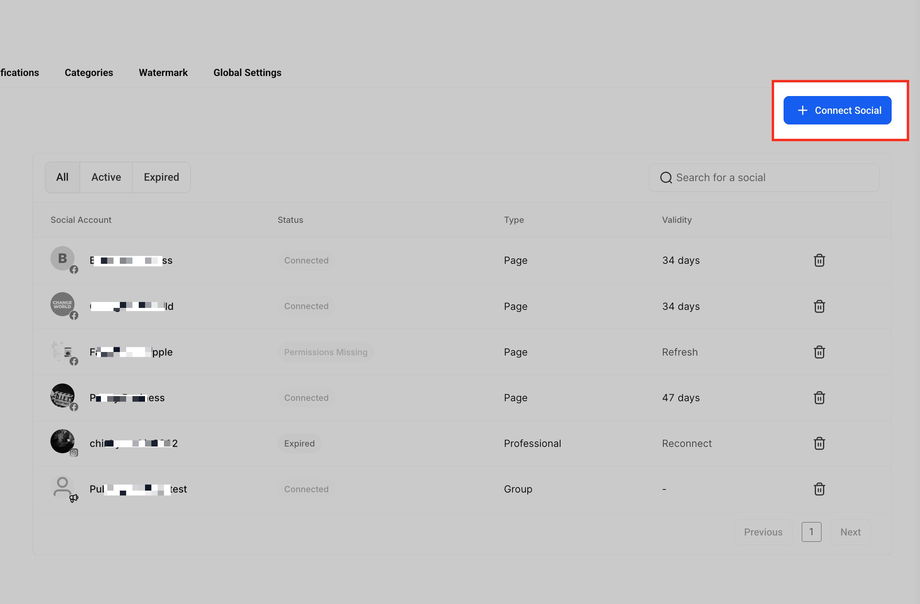Image resolution: width=920 pixels, height=604 pixels.
Task: Click the Refresh validity link
Action: (680, 352)
